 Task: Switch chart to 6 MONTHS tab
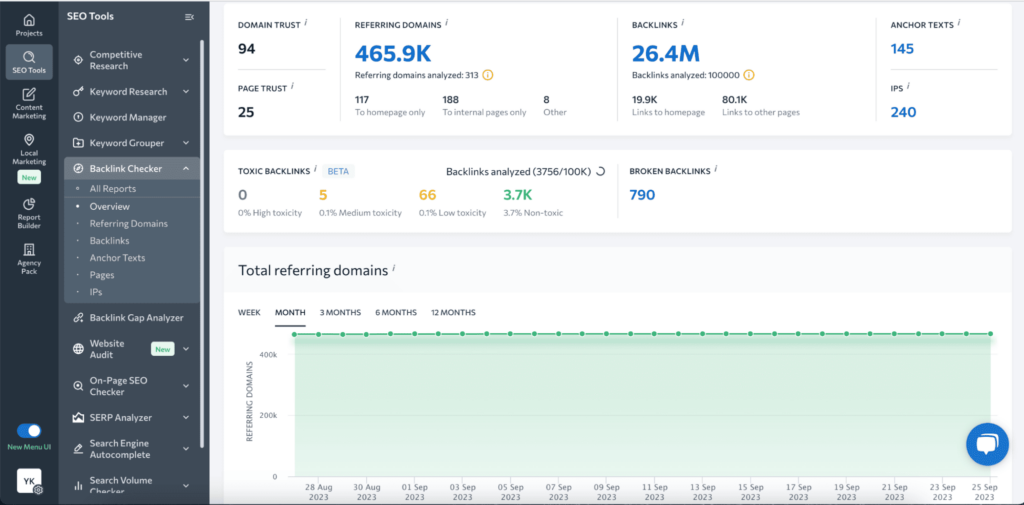(396, 312)
